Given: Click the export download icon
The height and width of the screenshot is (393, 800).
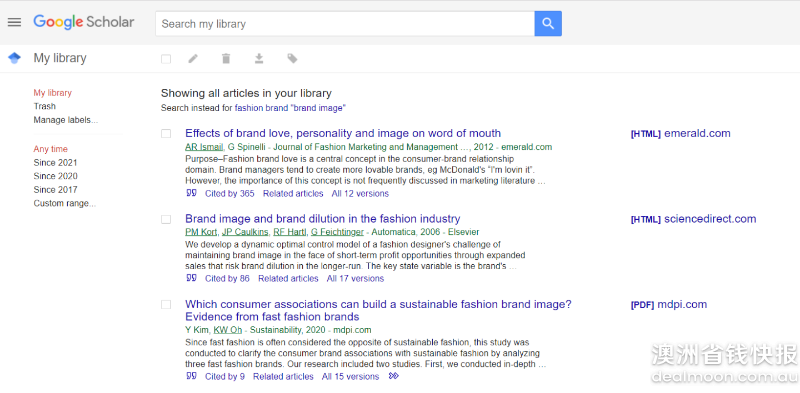Looking at the screenshot, I should tap(259, 59).
